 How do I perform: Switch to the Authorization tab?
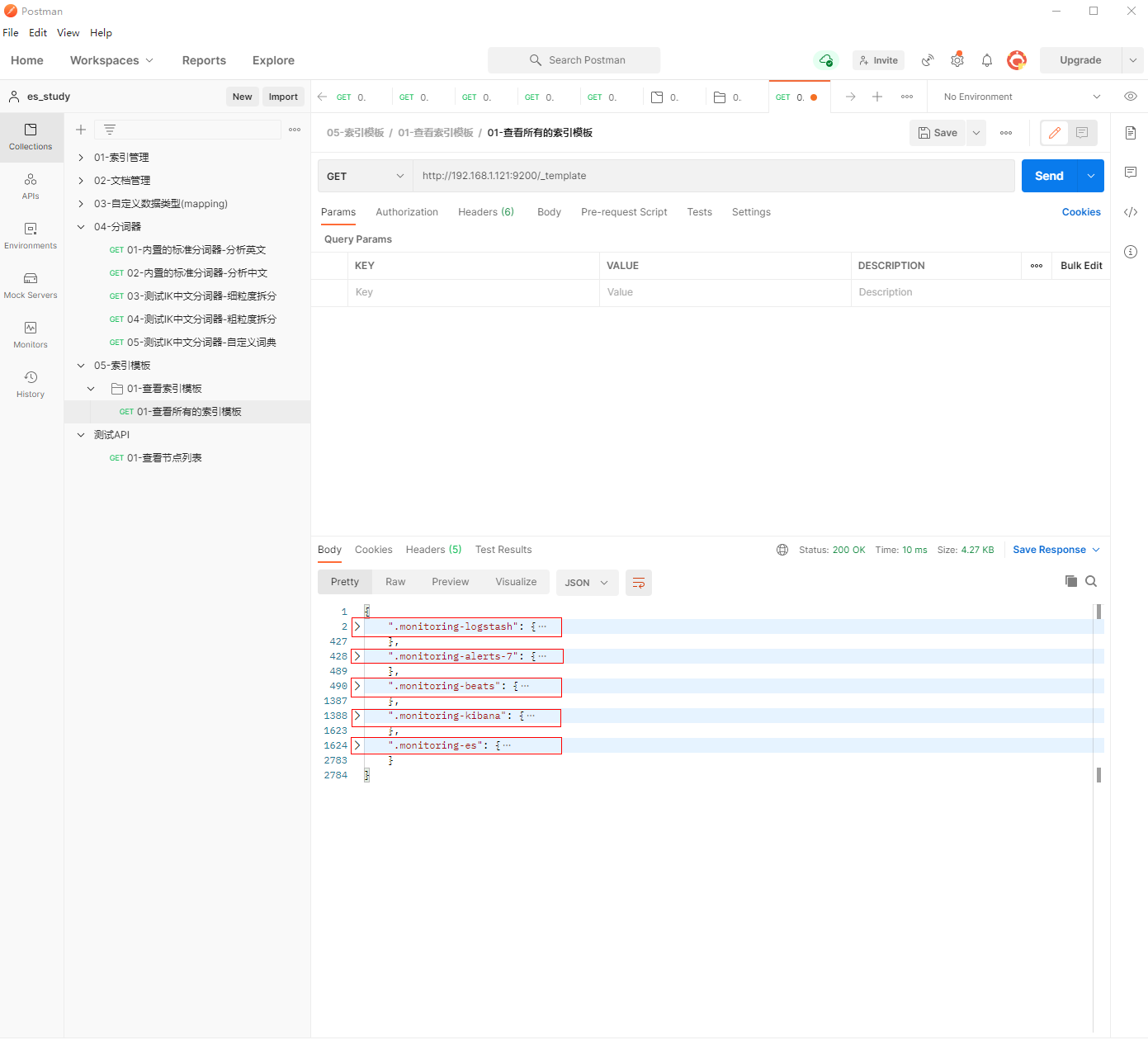[x=407, y=212]
